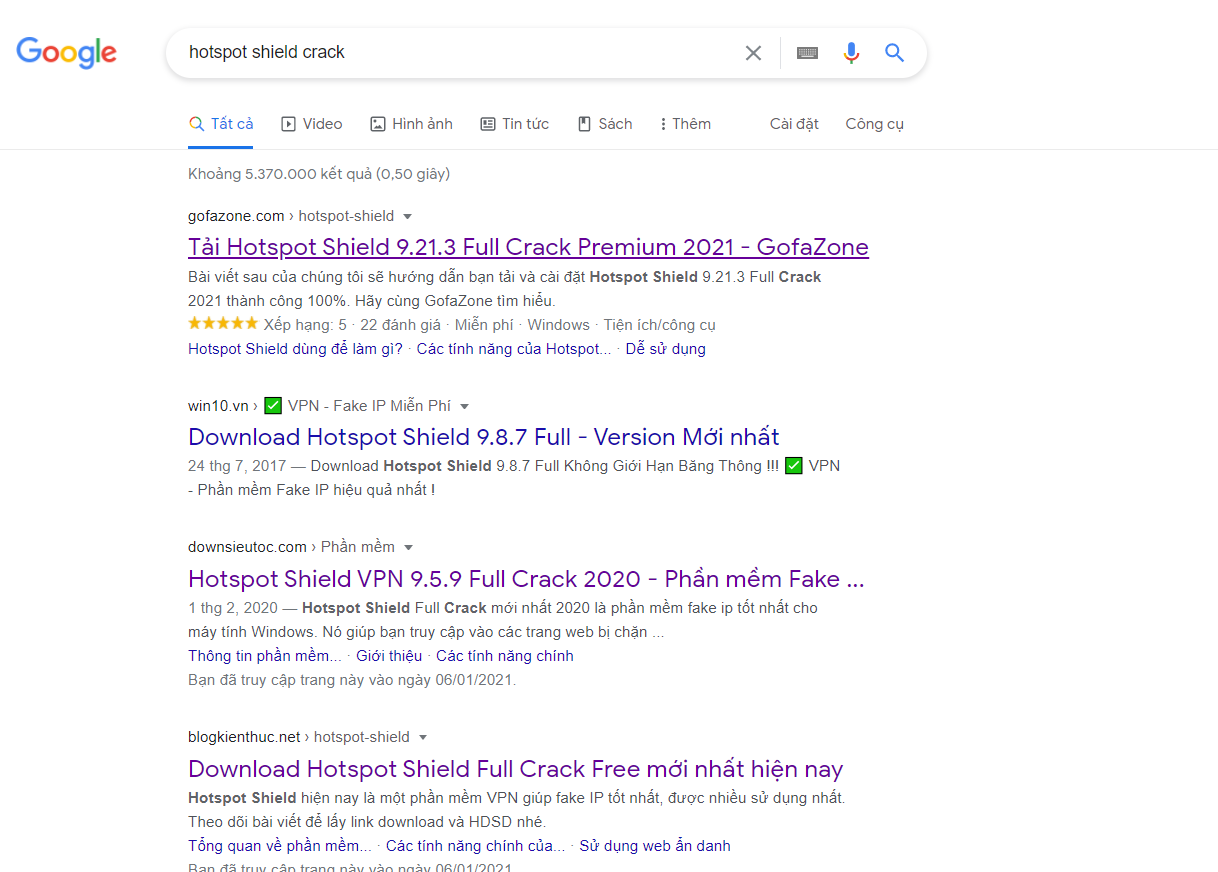Viewport: 1218px width, 872px height.
Task: Go to the 'Tin tức' news tab
Action: coord(514,124)
